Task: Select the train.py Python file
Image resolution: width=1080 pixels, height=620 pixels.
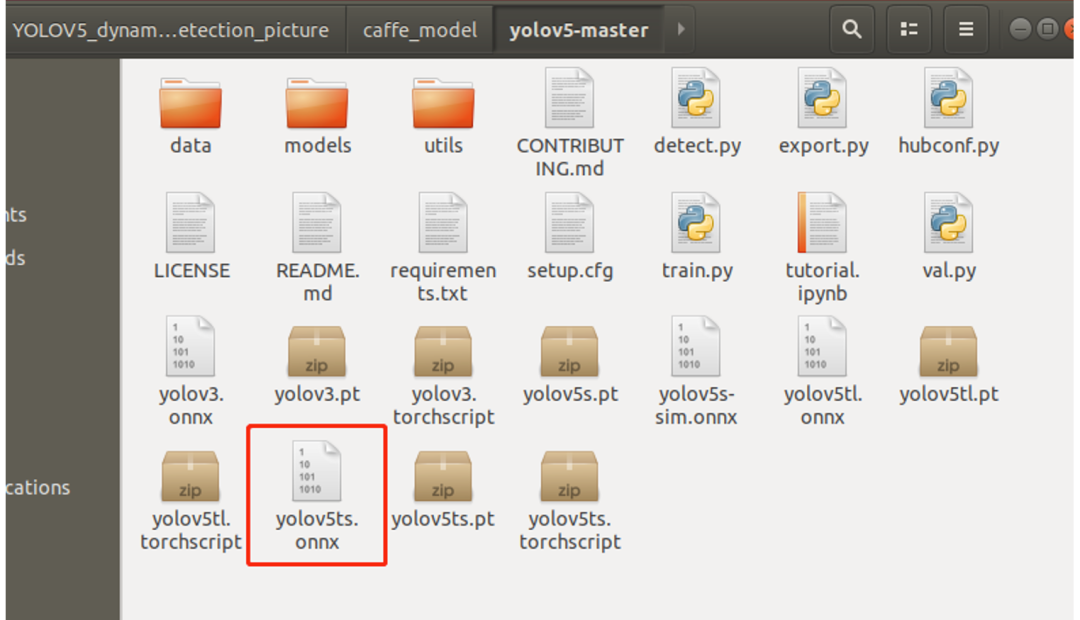Action: click(x=696, y=223)
